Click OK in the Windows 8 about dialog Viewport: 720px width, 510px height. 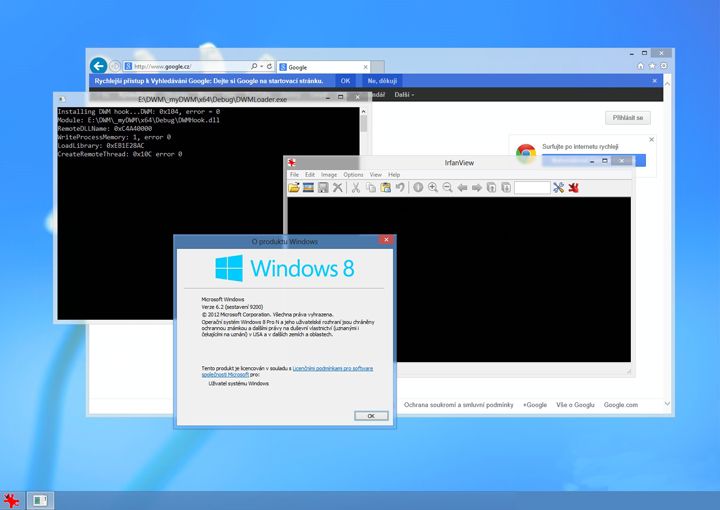[x=371, y=416]
